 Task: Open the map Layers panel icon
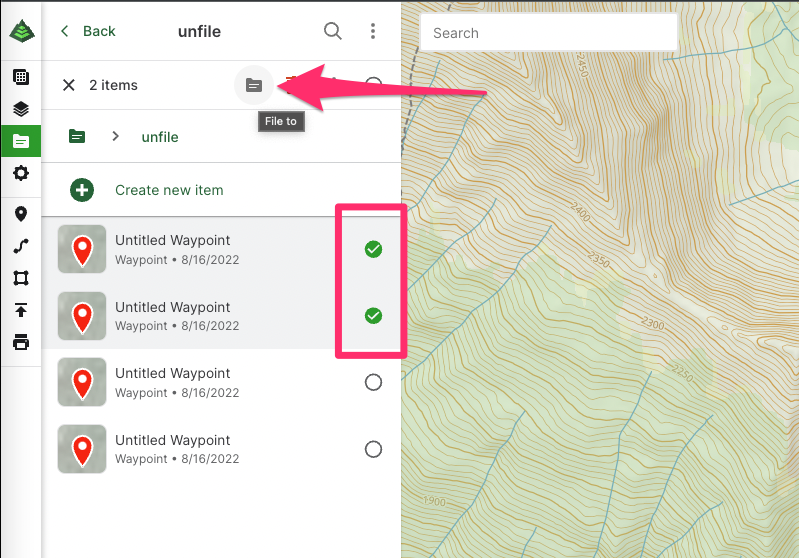pyautogui.click(x=21, y=109)
